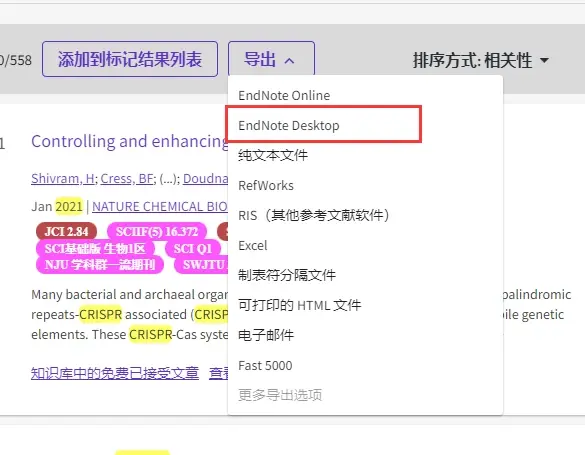Select 电子邮件 export option
Screen dimensions: 585x455
point(266,335)
